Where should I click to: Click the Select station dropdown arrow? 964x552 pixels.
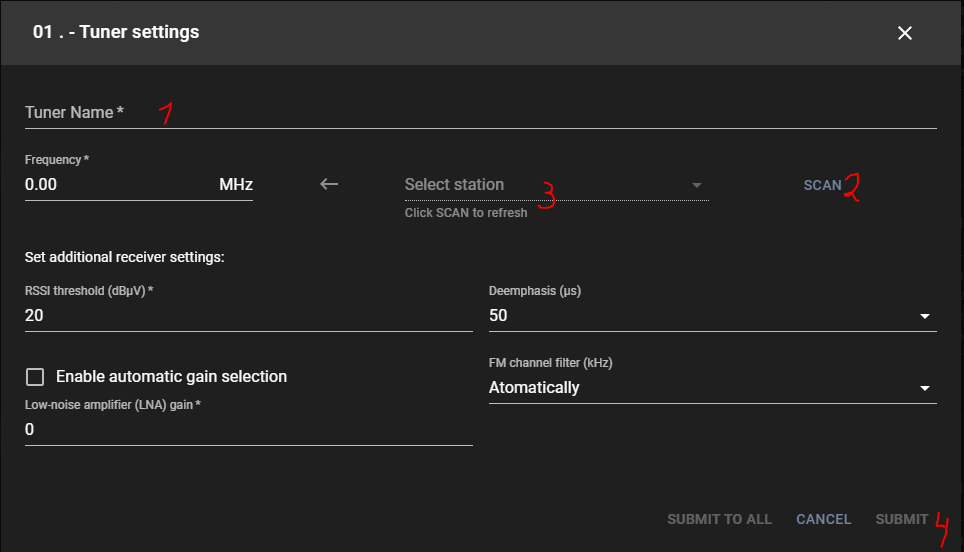tap(697, 185)
